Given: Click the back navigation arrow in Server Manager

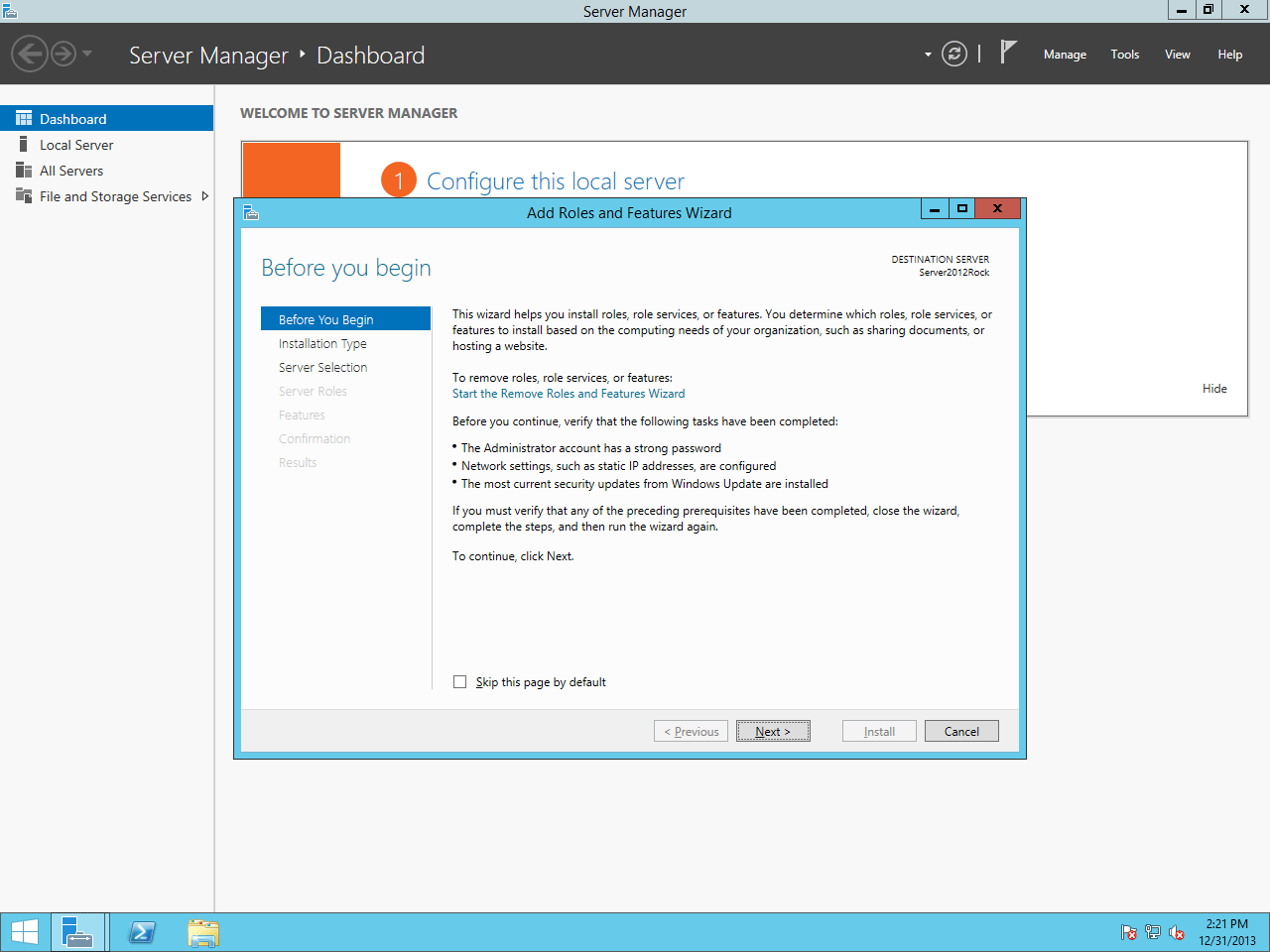Looking at the screenshot, I should (30, 54).
